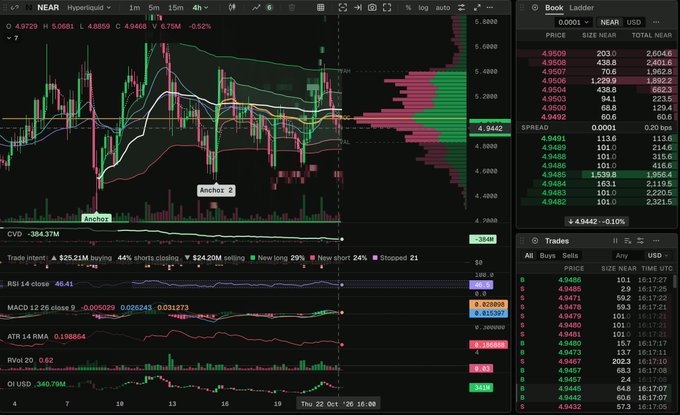Viewport: 680px width, 415px height.
Task: Click the NEAR symbol name to change ticker
Action: [48, 7]
